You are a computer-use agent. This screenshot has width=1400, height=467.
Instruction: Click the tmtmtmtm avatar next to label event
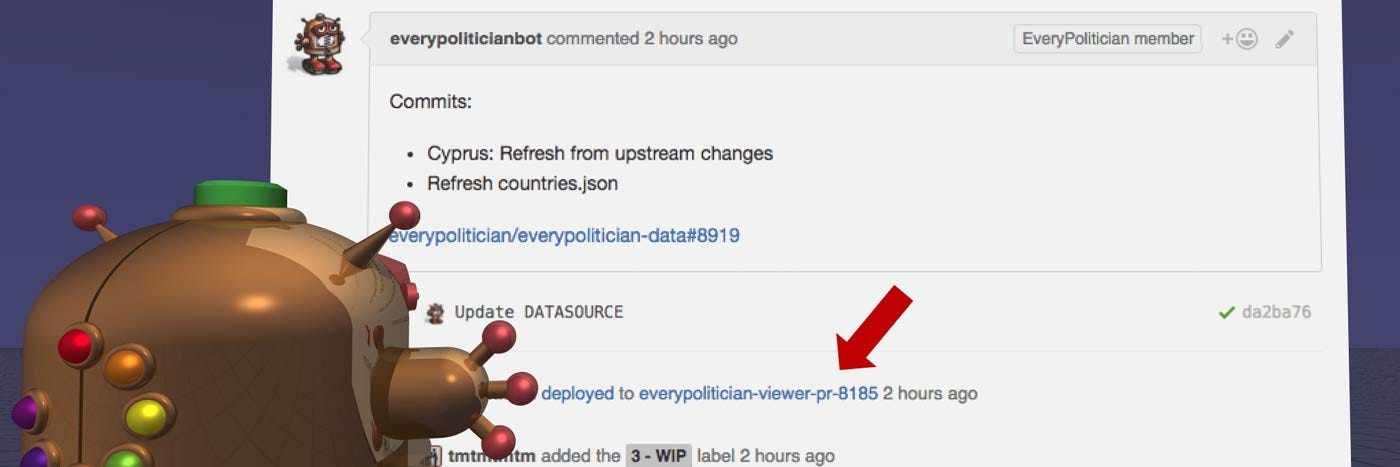click(x=434, y=456)
